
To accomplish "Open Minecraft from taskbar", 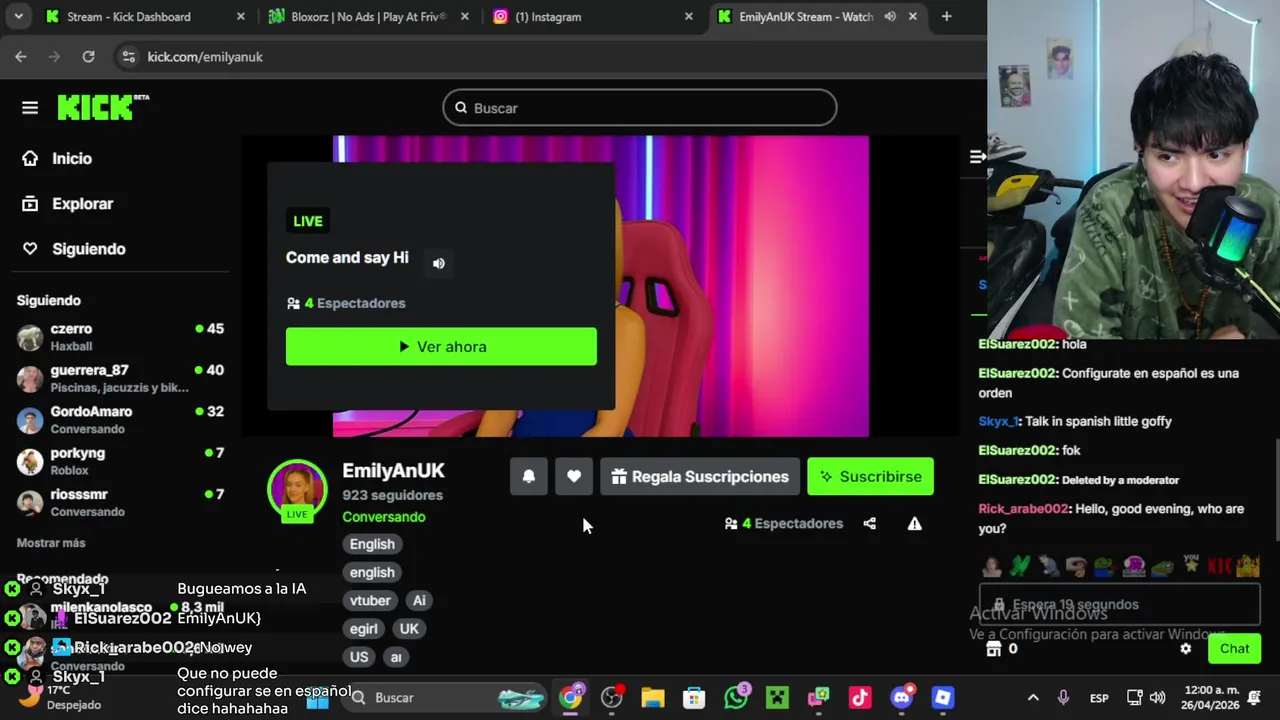I will pyautogui.click(x=777, y=697).
